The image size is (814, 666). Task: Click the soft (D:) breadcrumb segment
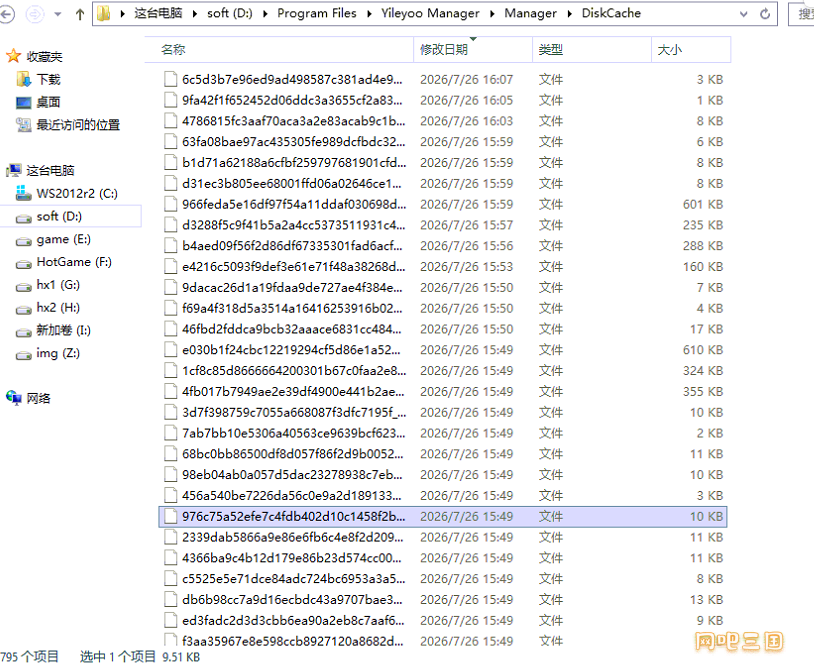pos(229,13)
